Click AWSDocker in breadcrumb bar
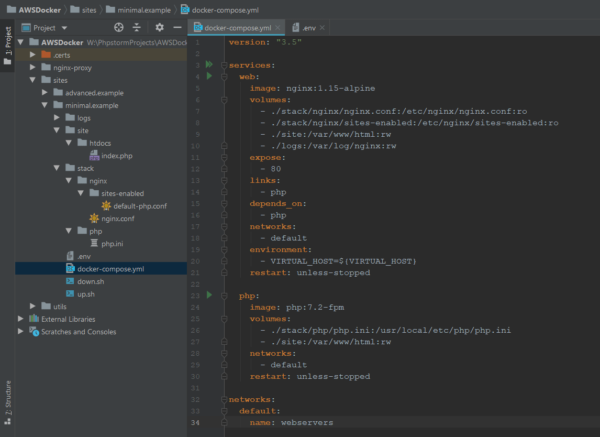The image size is (600, 437). (34, 10)
